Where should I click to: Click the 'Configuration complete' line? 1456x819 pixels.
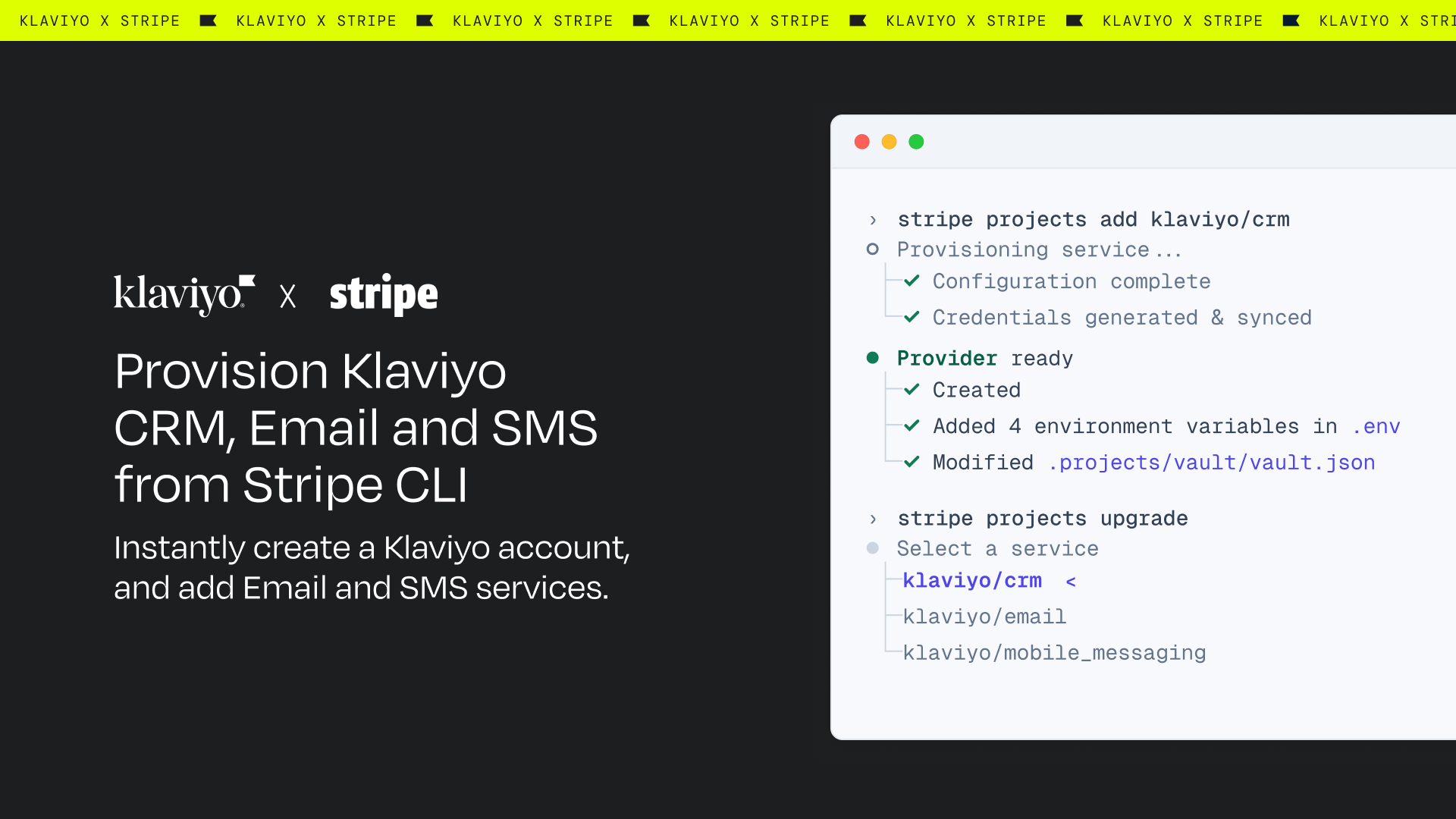pos(1072,281)
